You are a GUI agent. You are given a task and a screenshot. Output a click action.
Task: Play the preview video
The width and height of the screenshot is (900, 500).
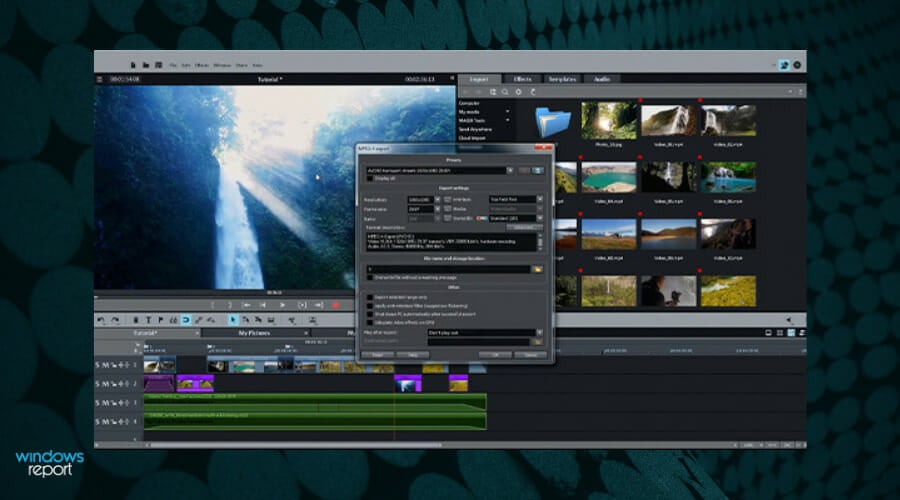(282, 305)
